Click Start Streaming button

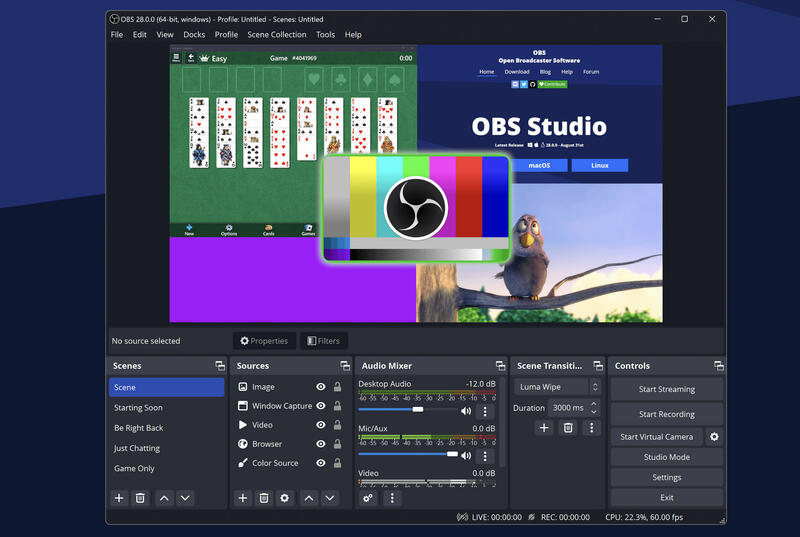pyautogui.click(x=666, y=389)
